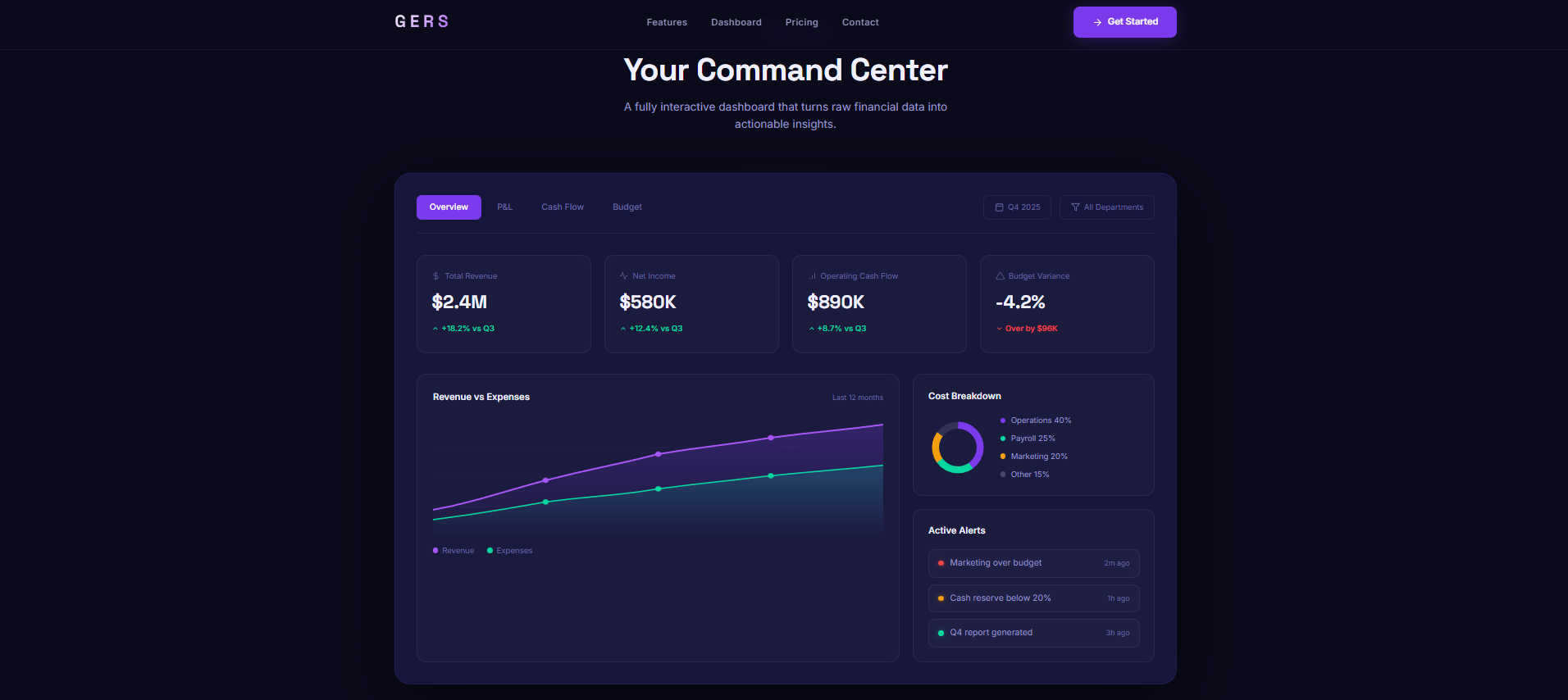Click the warning triangle icon beside Budget Variance
This screenshot has height=700, width=1568.
[1000, 276]
